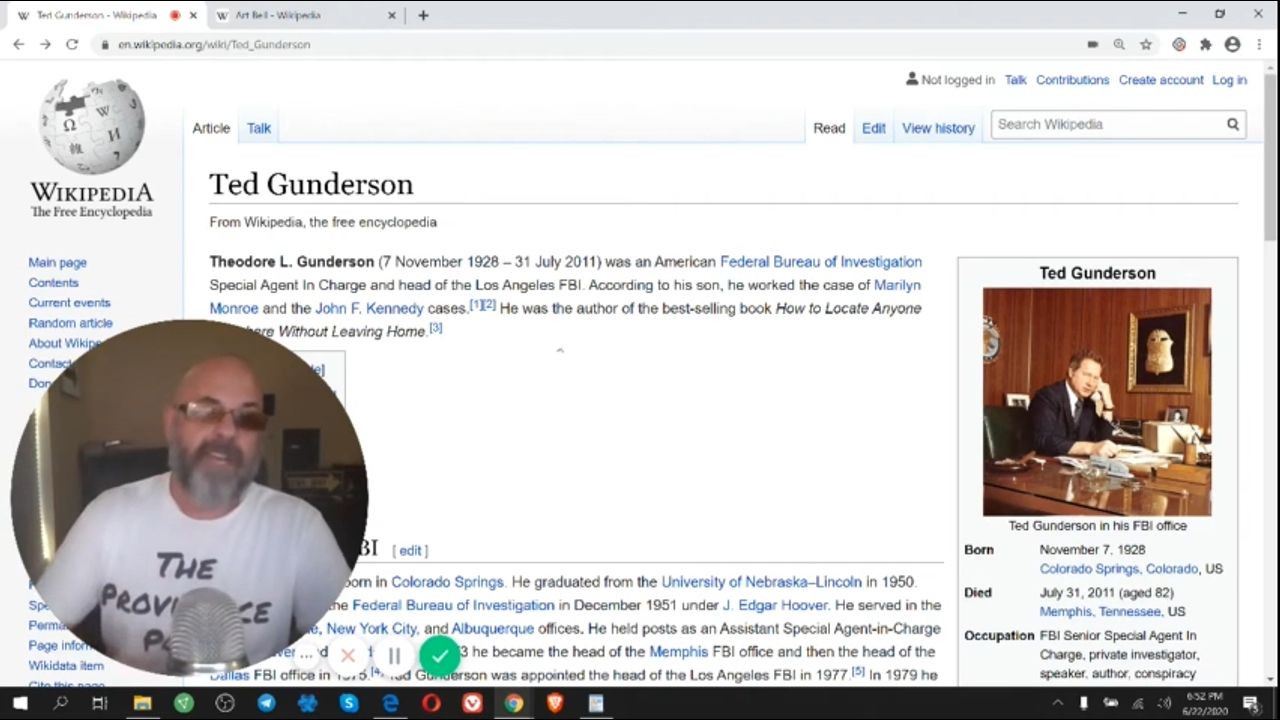1280x720 pixels.
Task: Bookmark this page with the star icon
Action: pyautogui.click(x=1146, y=44)
